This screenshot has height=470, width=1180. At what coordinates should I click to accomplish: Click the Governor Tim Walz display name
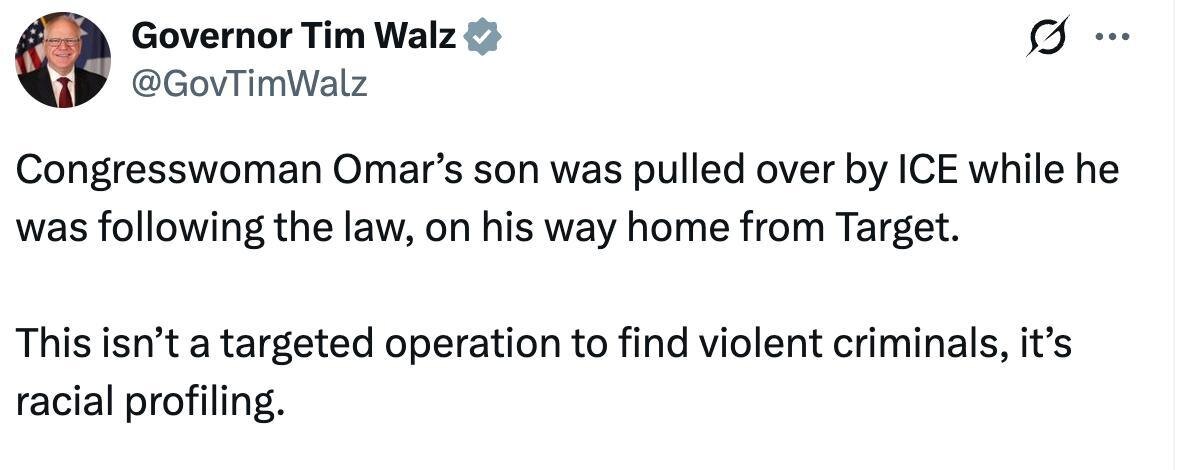(x=294, y=37)
